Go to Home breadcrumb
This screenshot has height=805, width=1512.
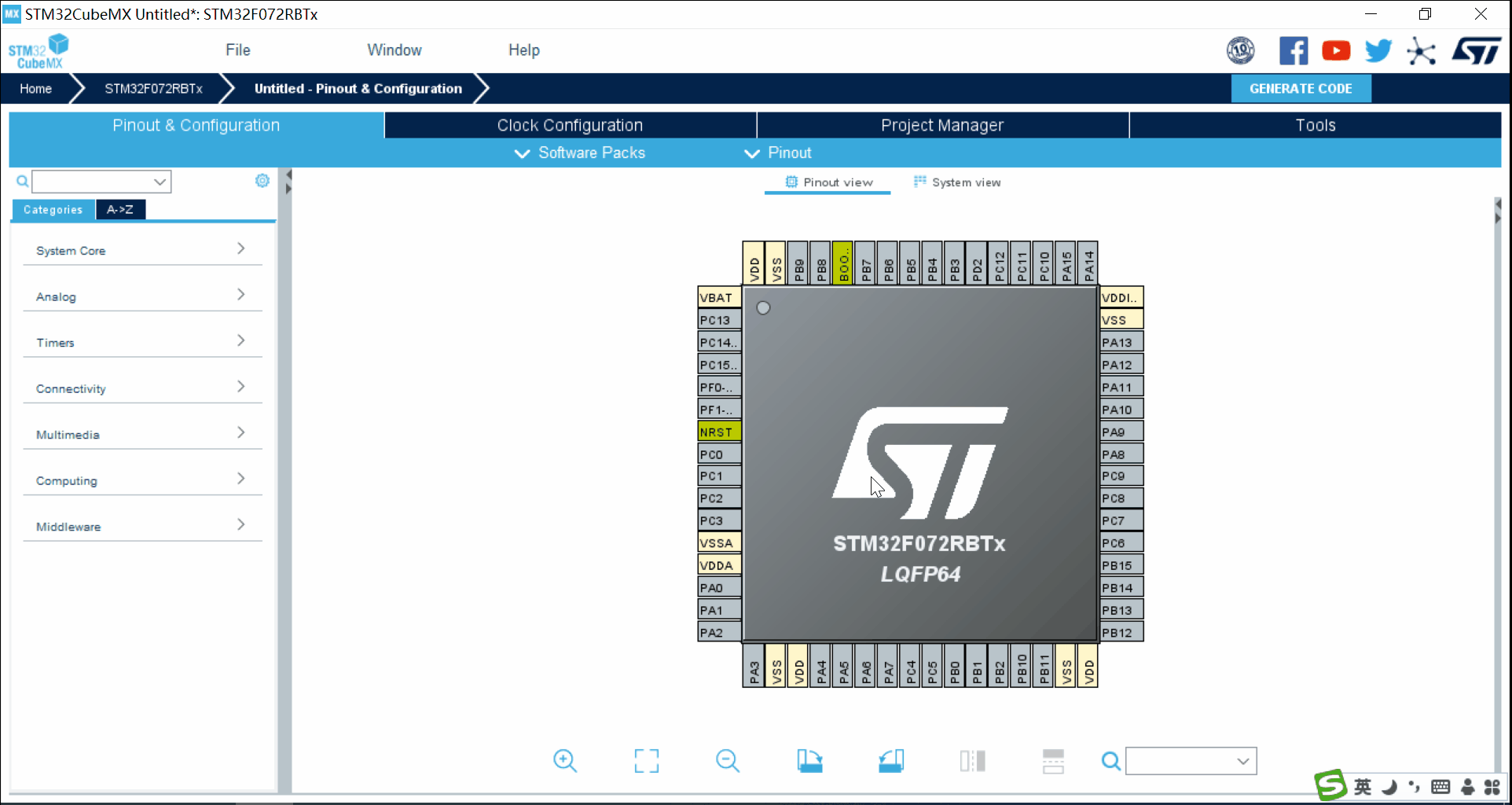35,89
